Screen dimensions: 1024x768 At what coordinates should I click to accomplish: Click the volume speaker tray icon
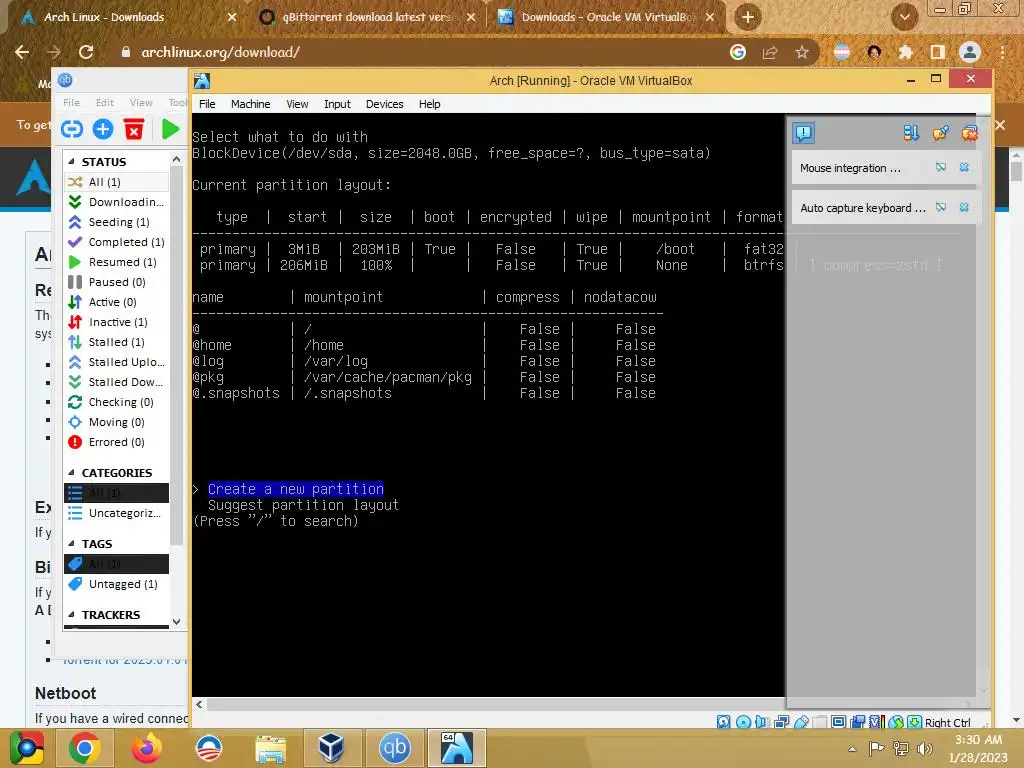point(925,749)
